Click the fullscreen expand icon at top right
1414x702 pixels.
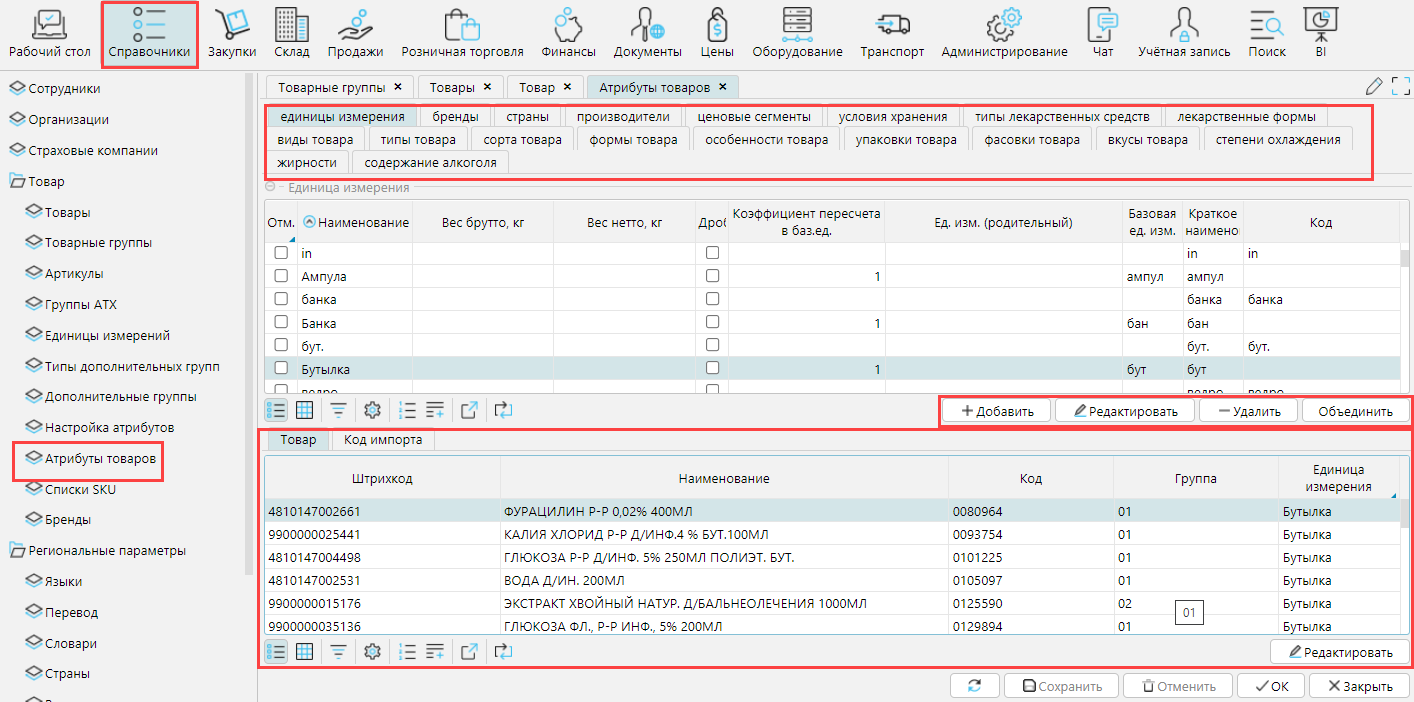1400,87
